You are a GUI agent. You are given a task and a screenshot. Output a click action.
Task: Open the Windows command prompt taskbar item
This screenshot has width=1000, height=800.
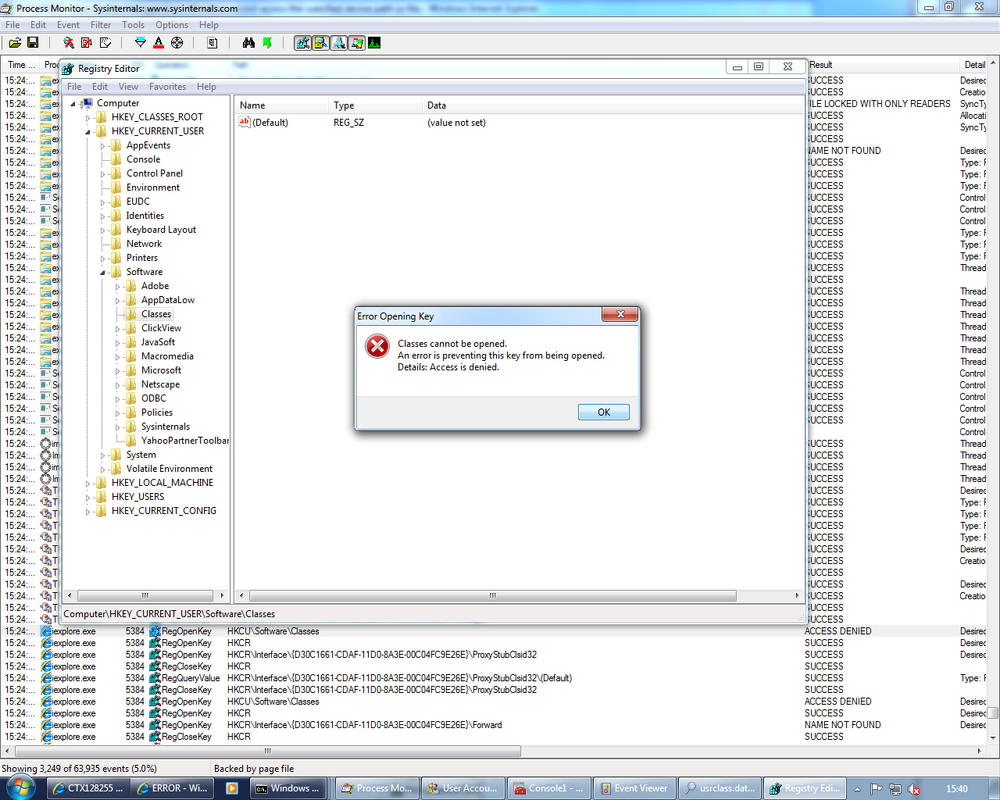point(286,789)
